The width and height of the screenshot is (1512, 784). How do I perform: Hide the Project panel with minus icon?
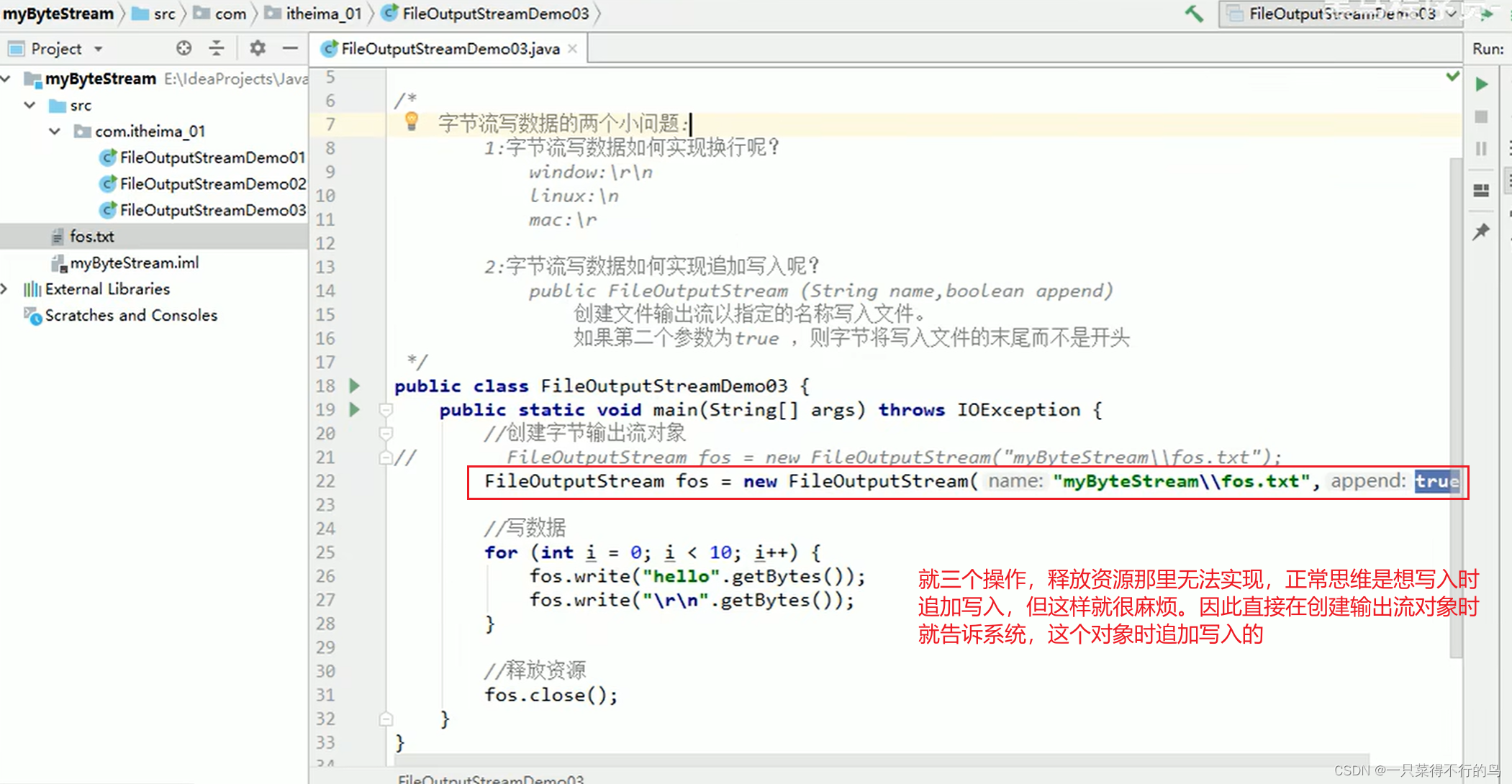coord(290,48)
